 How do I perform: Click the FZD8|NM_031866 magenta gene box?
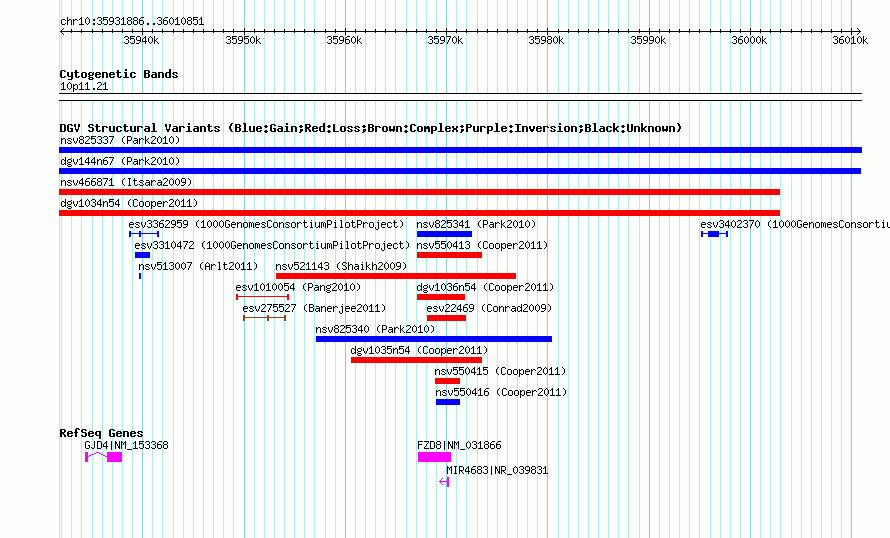point(434,457)
